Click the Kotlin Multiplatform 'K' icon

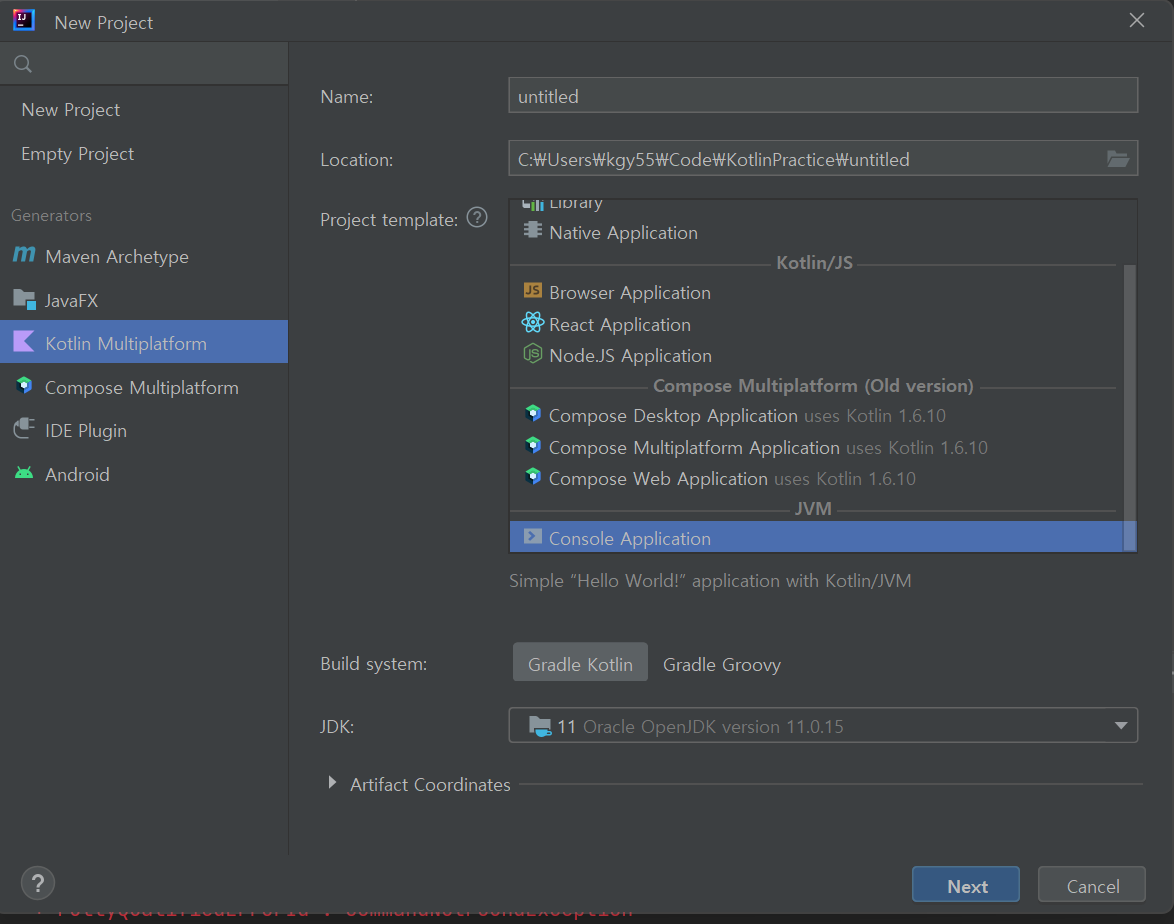tap(24, 342)
